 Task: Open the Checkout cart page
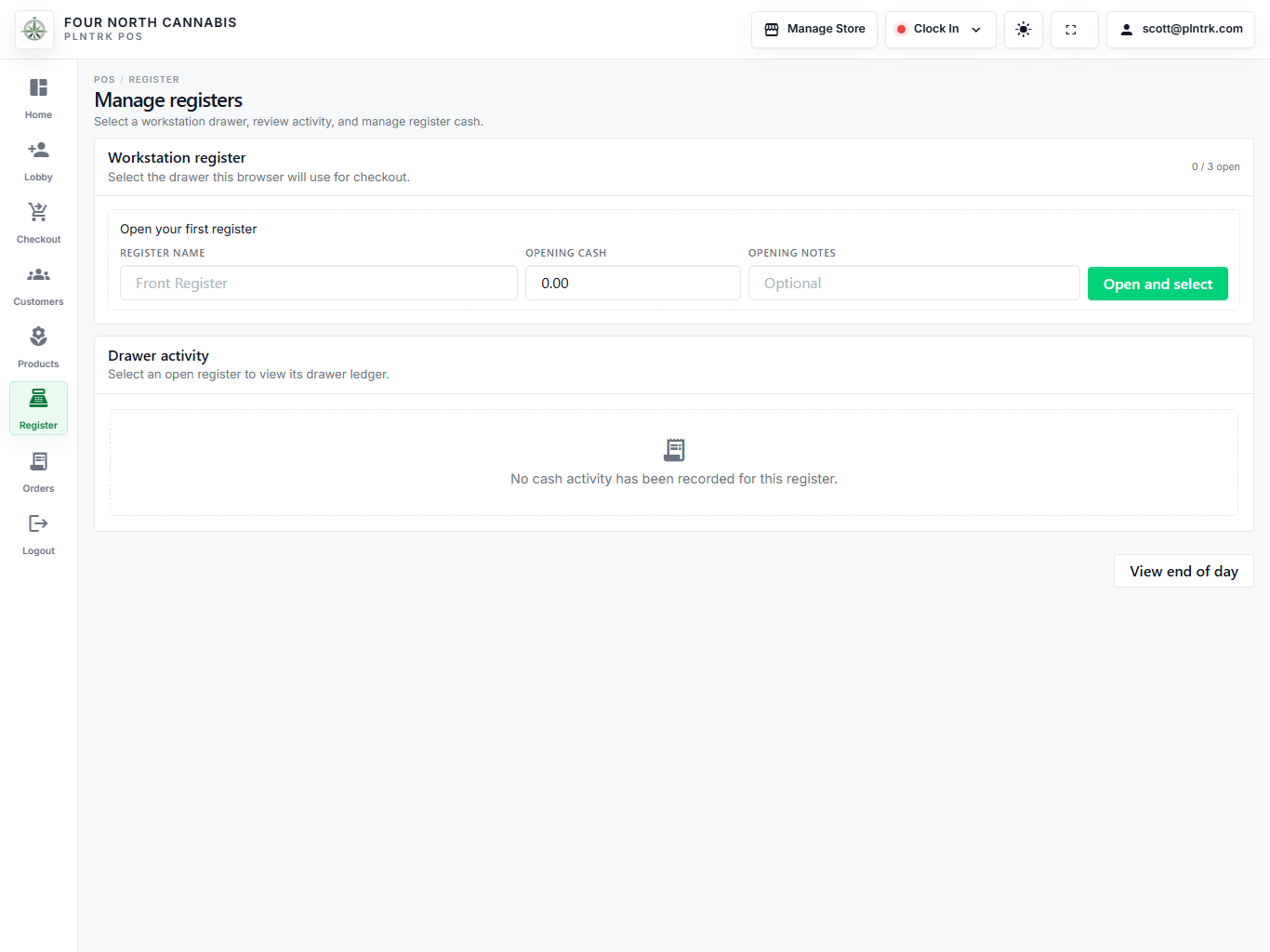38,222
